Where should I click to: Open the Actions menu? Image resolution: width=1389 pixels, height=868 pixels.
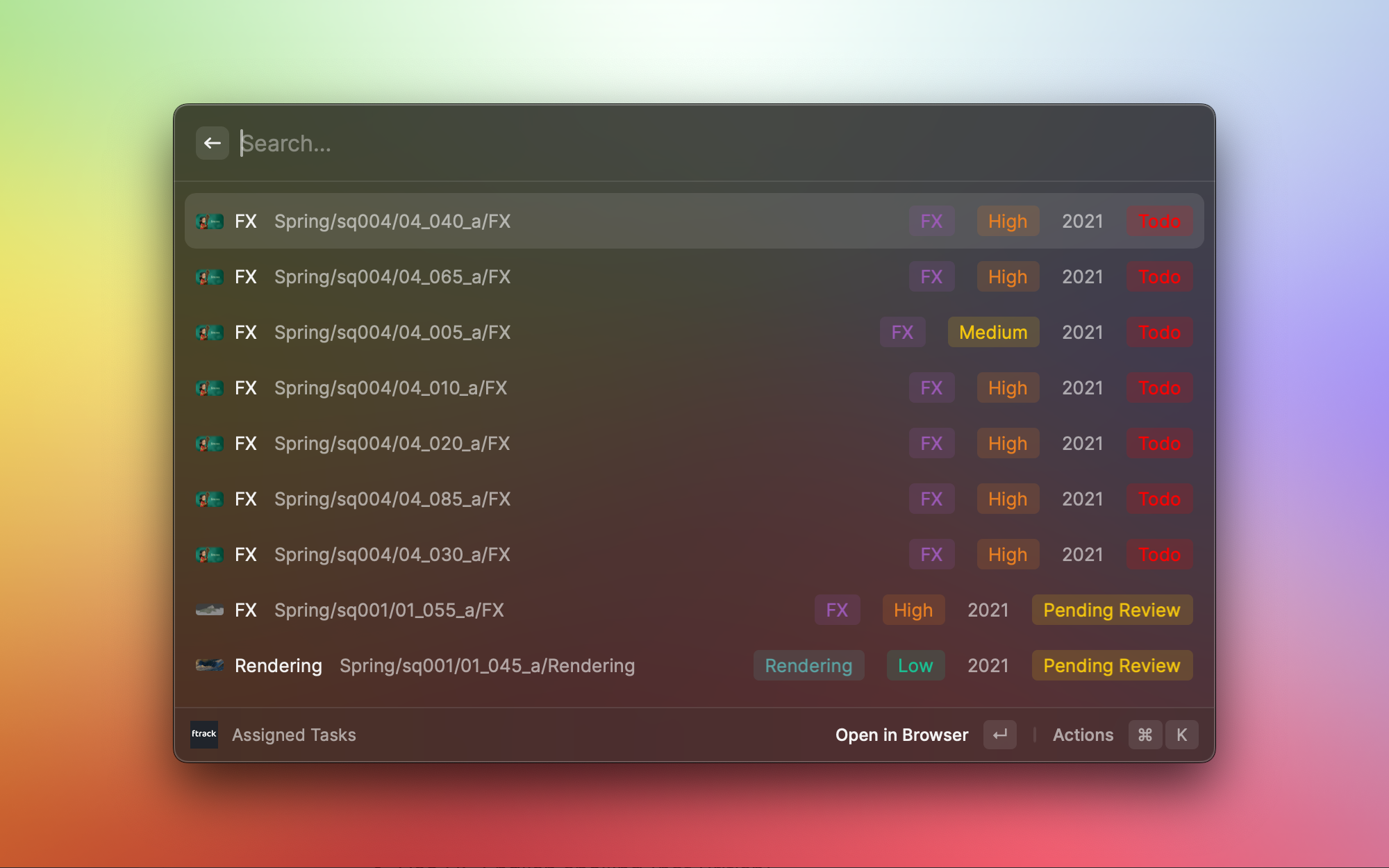tap(1083, 735)
